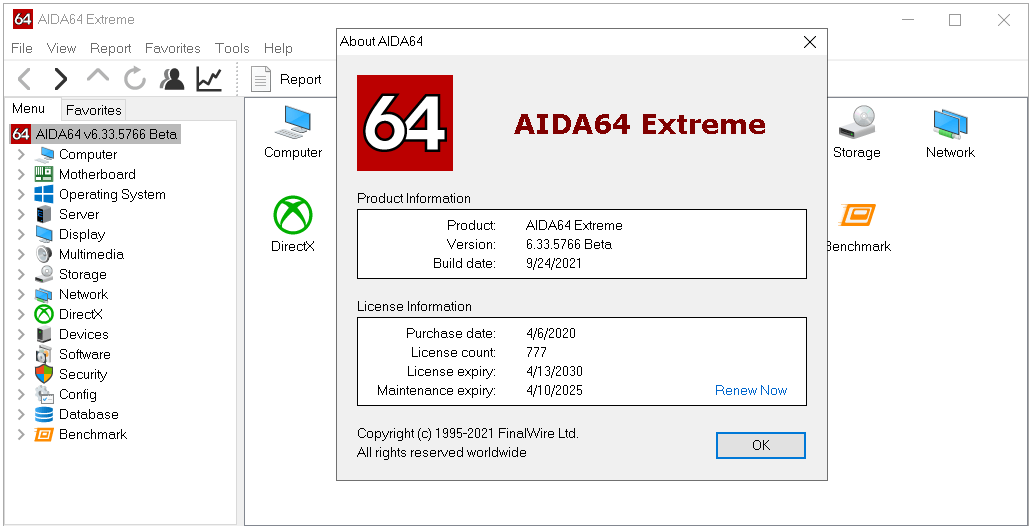Open the user profile icon in toolbar
This screenshot has height=526, width=1030.
(172, 79)
